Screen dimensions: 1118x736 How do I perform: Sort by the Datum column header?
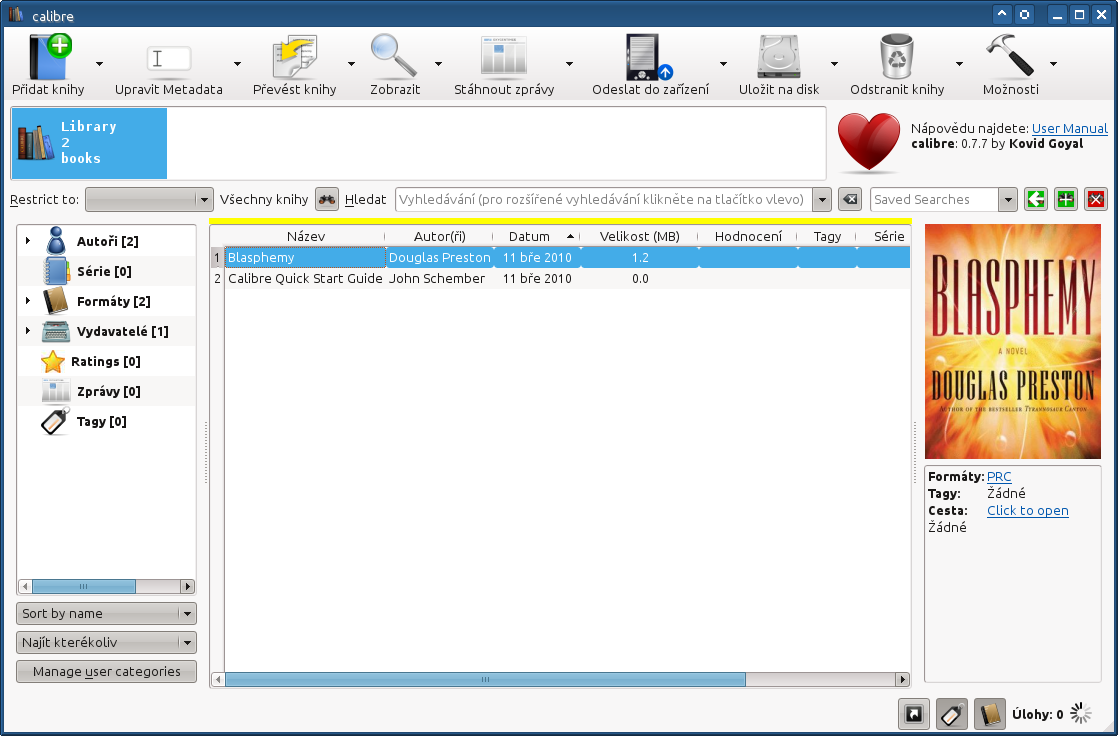(537, 236)
